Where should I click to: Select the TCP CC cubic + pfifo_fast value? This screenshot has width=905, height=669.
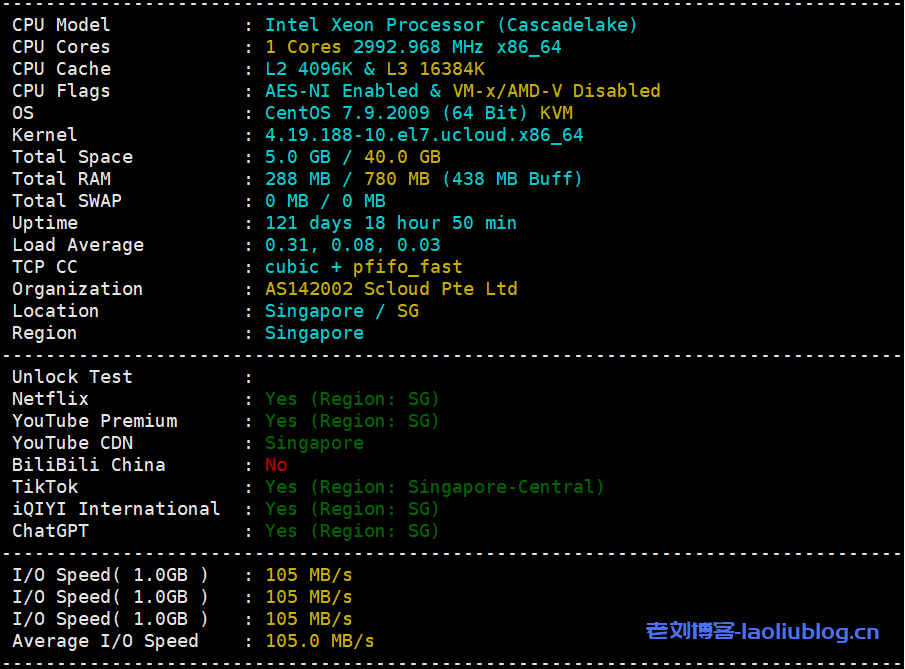(x=363, y=267)
